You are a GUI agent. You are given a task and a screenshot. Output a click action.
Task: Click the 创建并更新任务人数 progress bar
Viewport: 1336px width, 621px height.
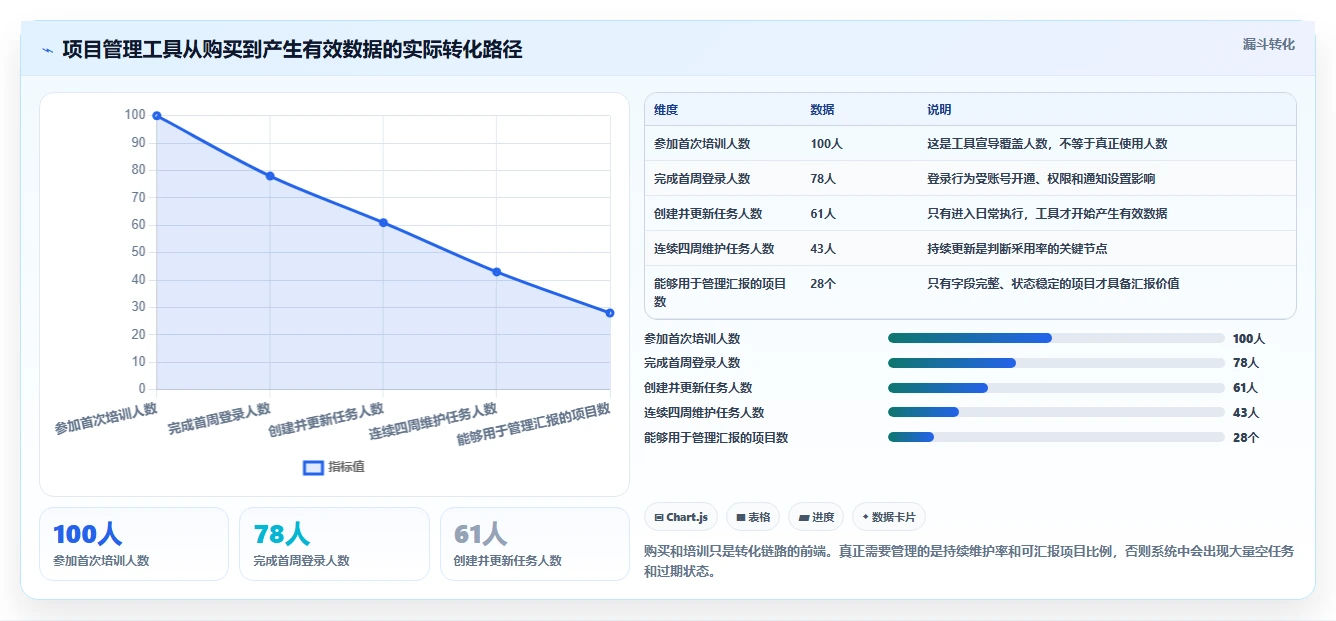coord(1056,388)
